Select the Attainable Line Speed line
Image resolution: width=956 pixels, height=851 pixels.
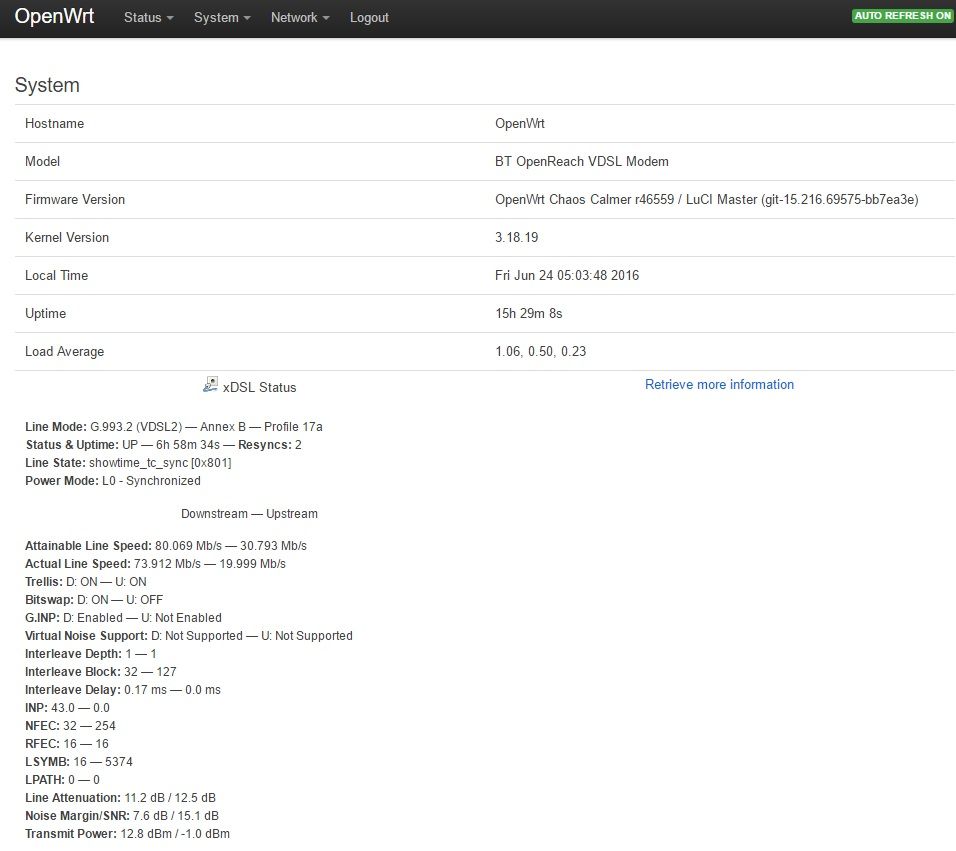point(165,546)
